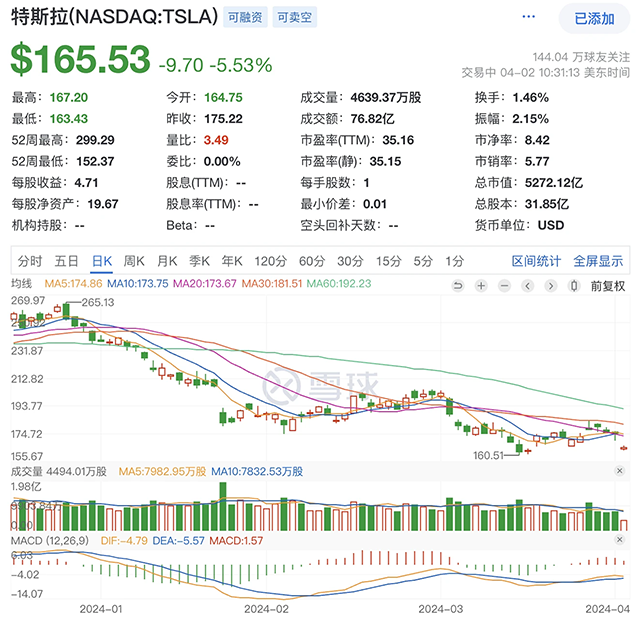Click the MA60:192.23 moving average label
This screenshot has height=618, width=640.
(339, 283)
